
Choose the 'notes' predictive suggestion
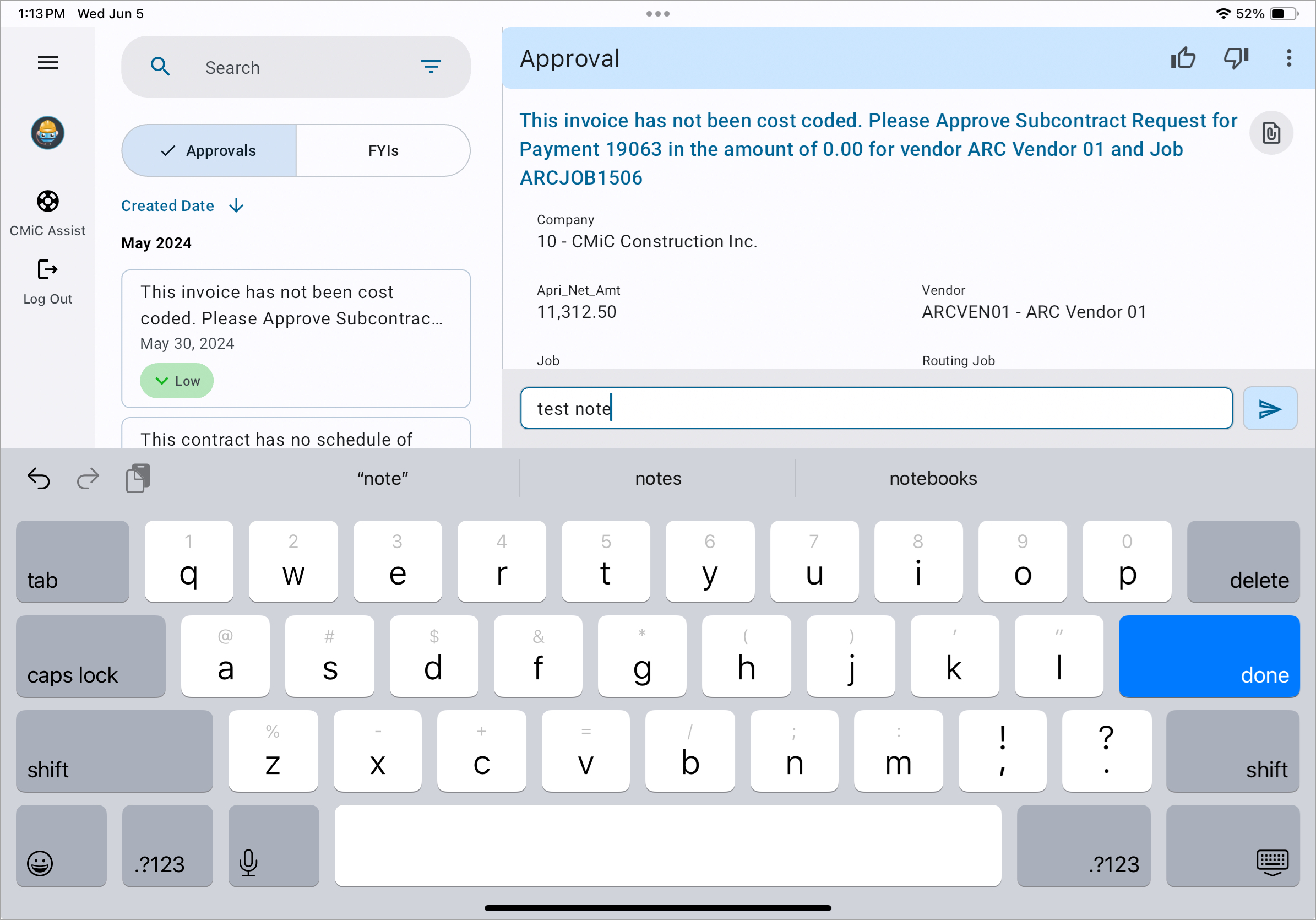tap(657, 478)
